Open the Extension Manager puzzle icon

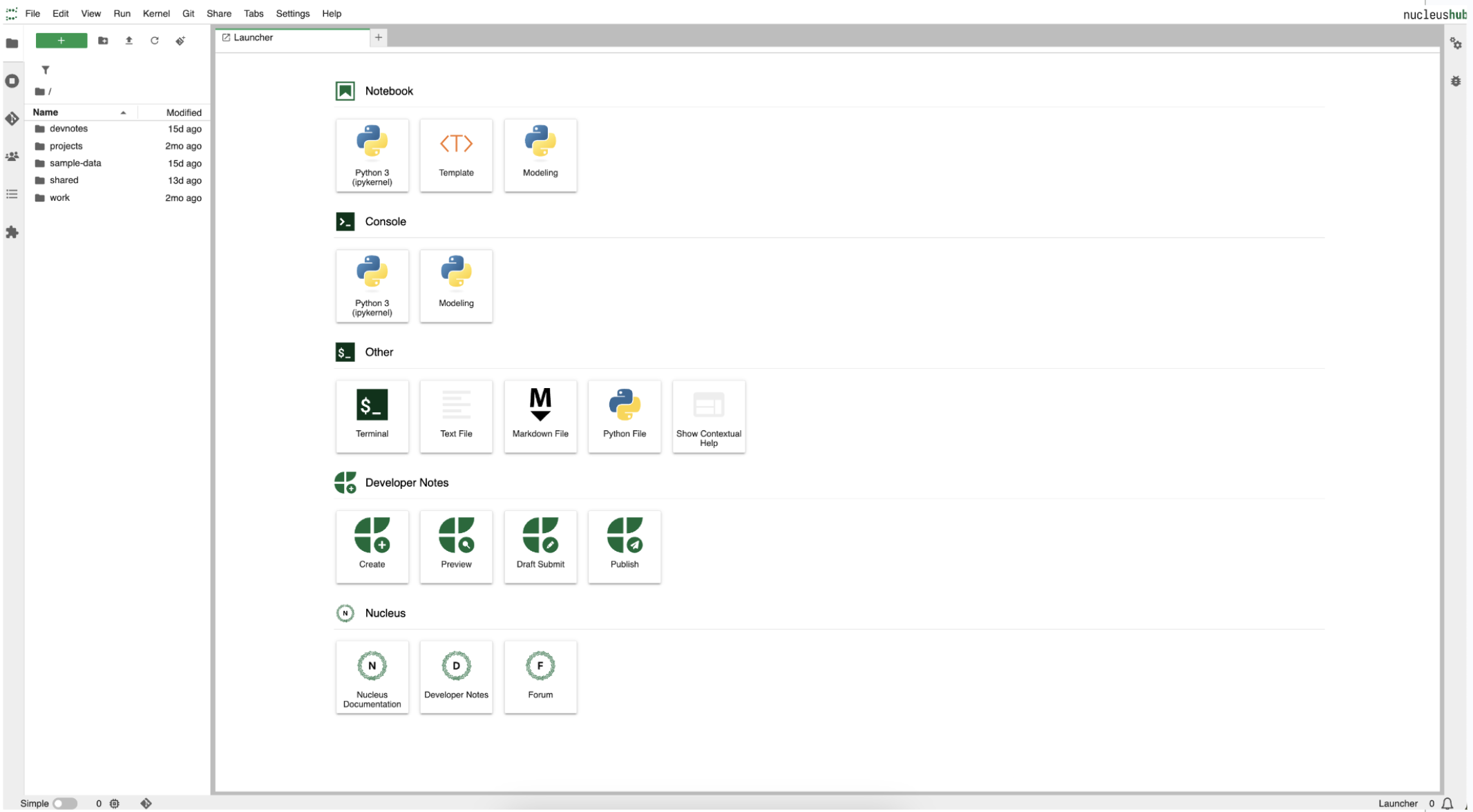click(x=12, y=232)
